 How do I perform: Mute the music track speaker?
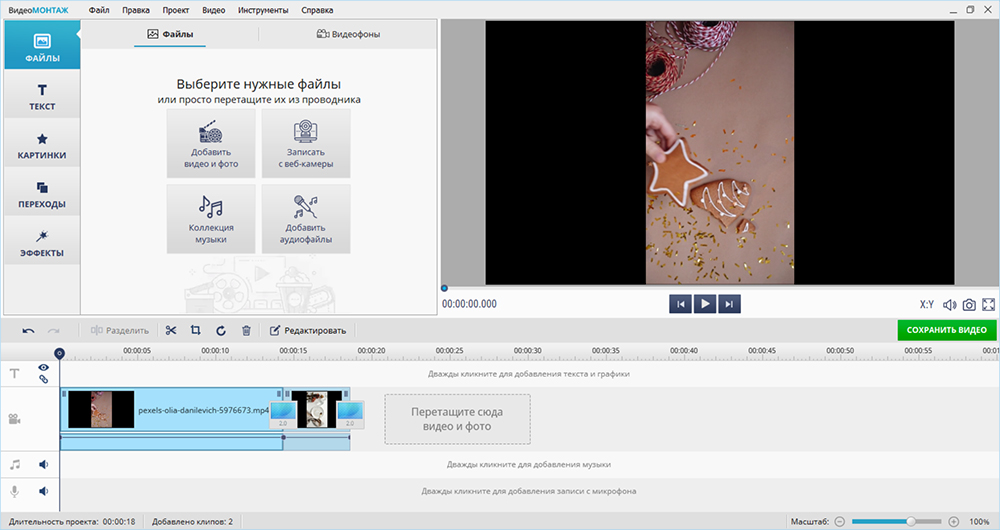[x=43, y=464]
